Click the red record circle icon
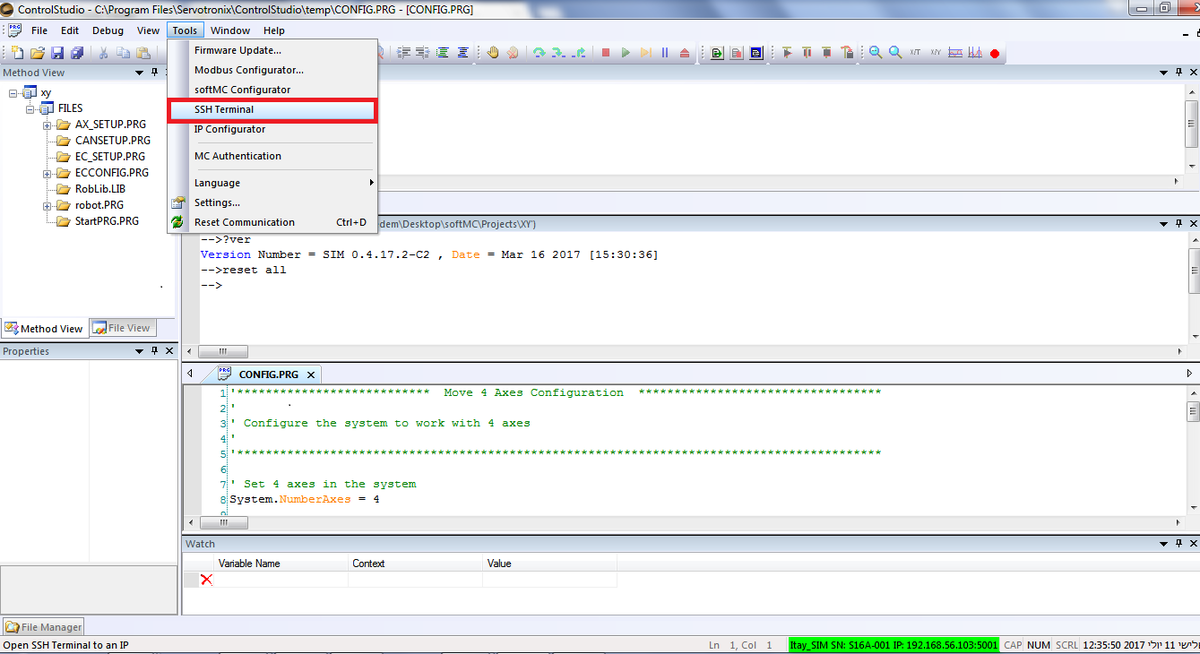This screenshot has width=1200, height=654. pos(995,53)
